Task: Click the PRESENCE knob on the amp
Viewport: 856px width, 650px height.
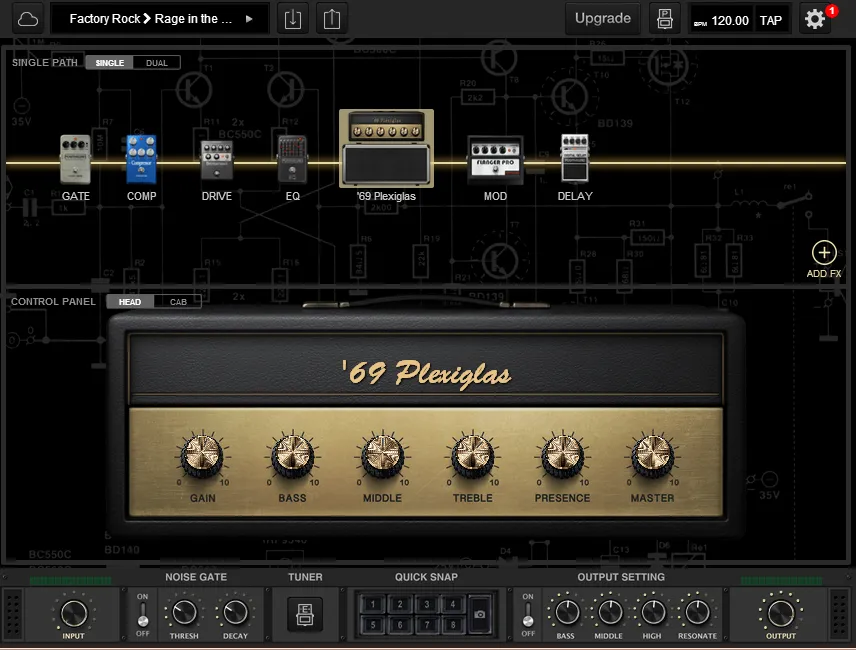Action: 562,456
